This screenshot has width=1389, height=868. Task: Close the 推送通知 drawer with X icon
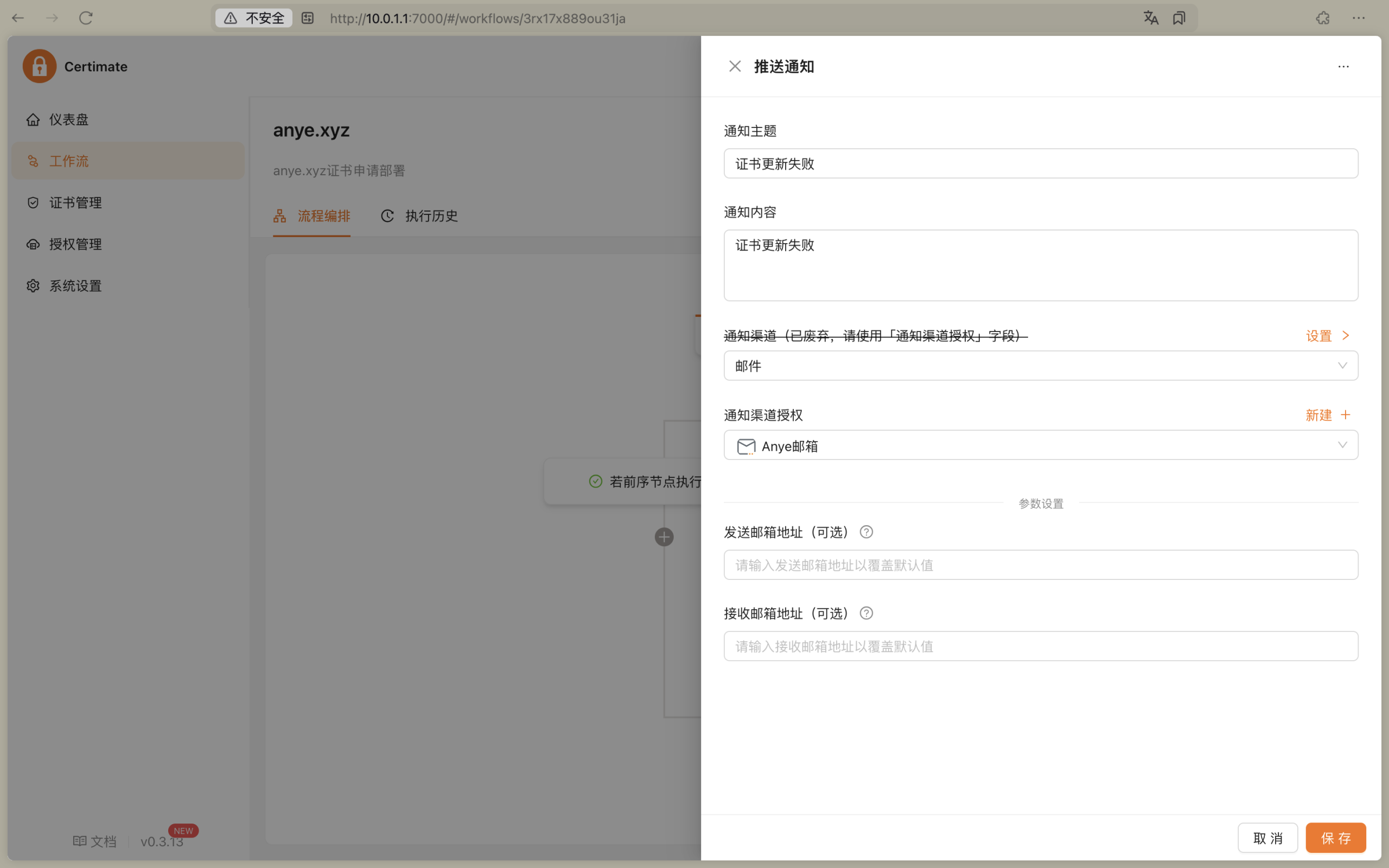[x=735, y=67]
